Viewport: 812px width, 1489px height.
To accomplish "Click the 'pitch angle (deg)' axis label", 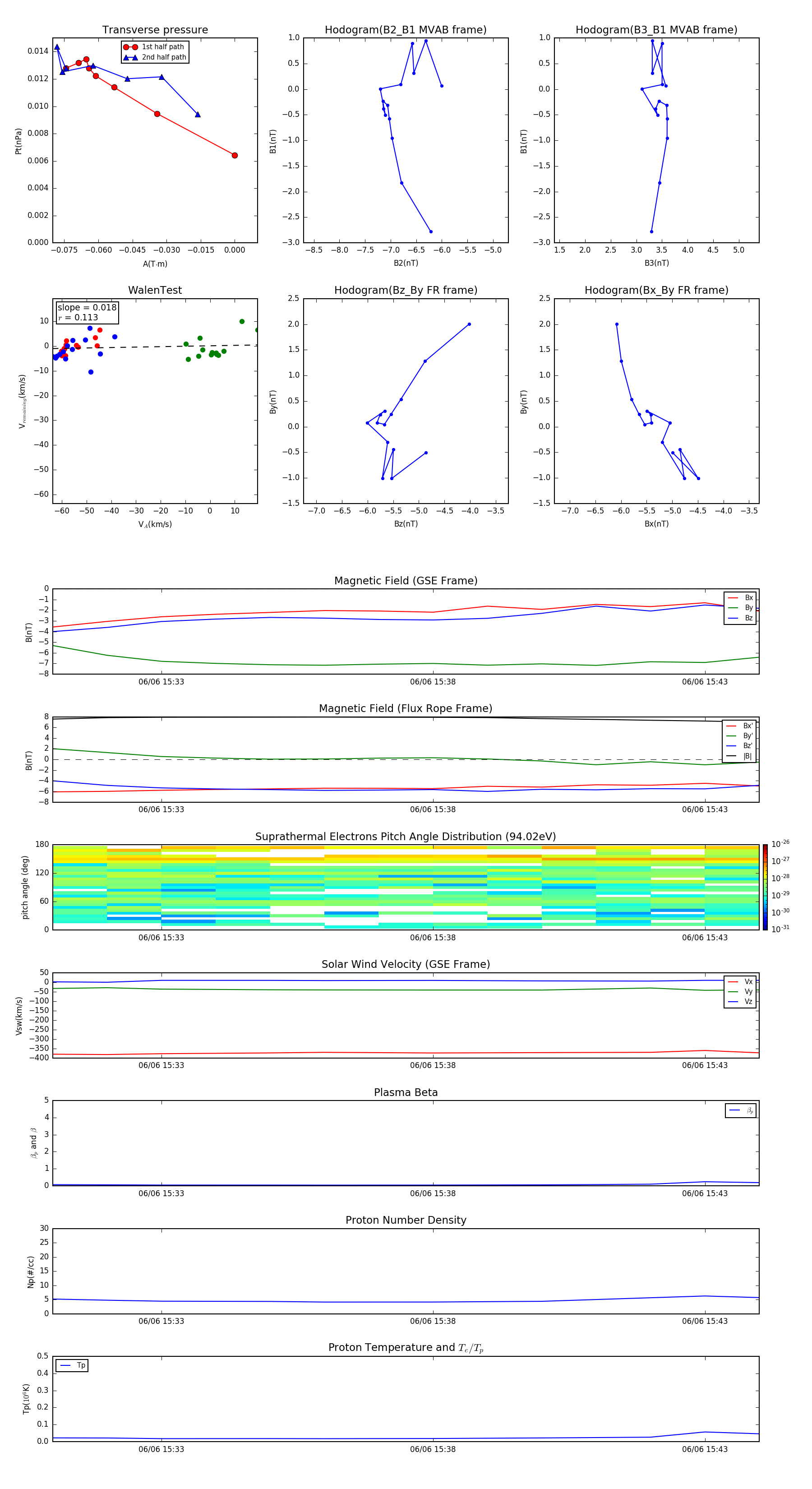I will coord(25,887).
